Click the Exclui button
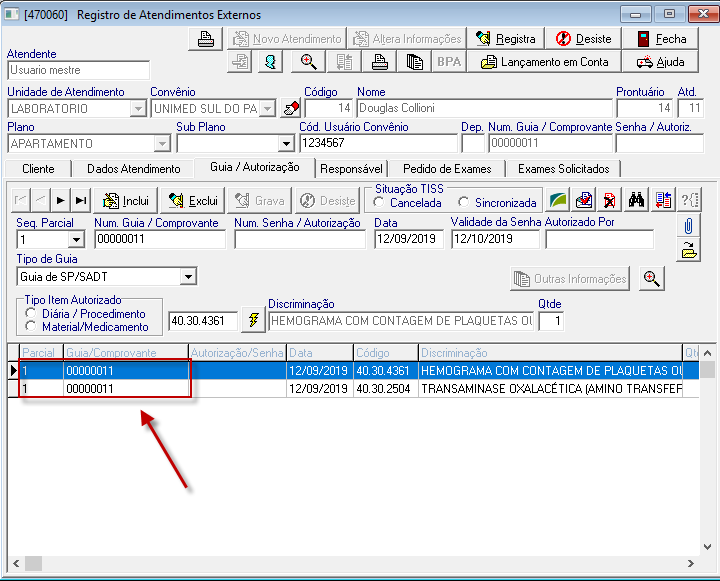 pos(192,200)
